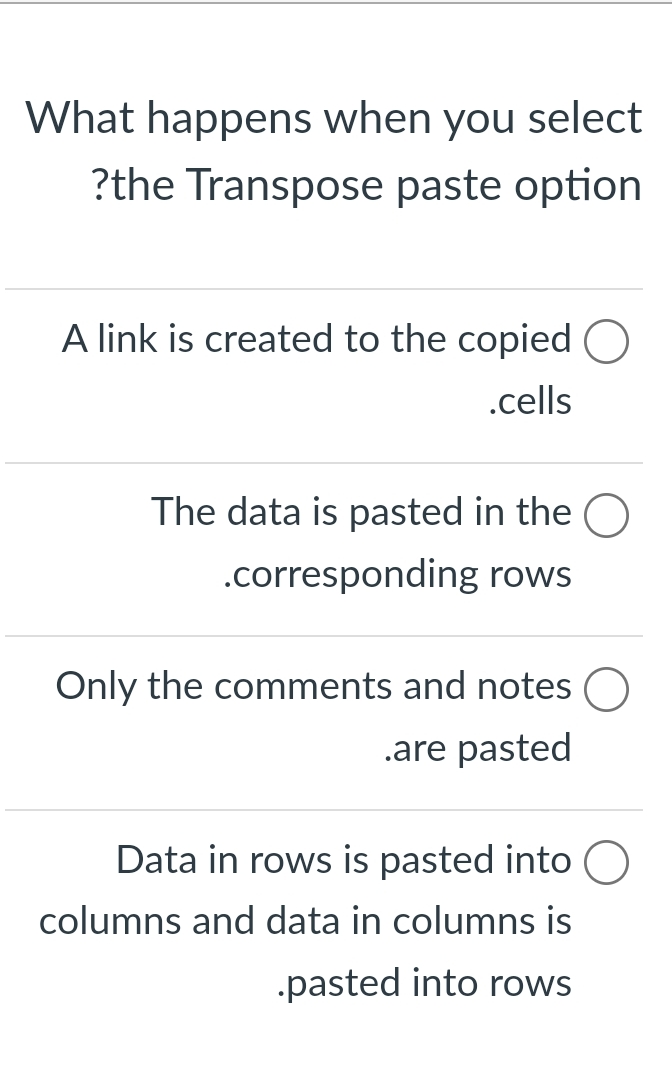Click '.corresponding rows' in the second answer
The image size is (672, 1077).
(x=398, y=574)
